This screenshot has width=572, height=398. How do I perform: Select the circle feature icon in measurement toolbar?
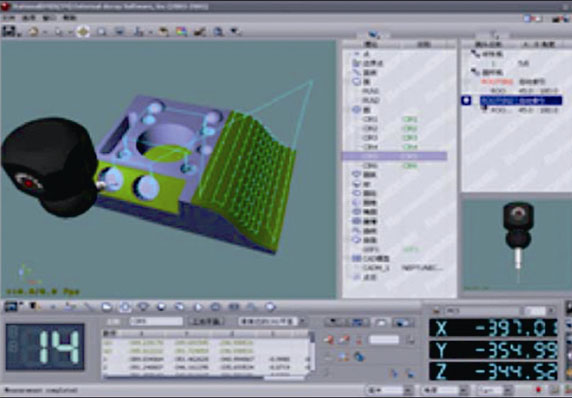click(x=124, y=307)
